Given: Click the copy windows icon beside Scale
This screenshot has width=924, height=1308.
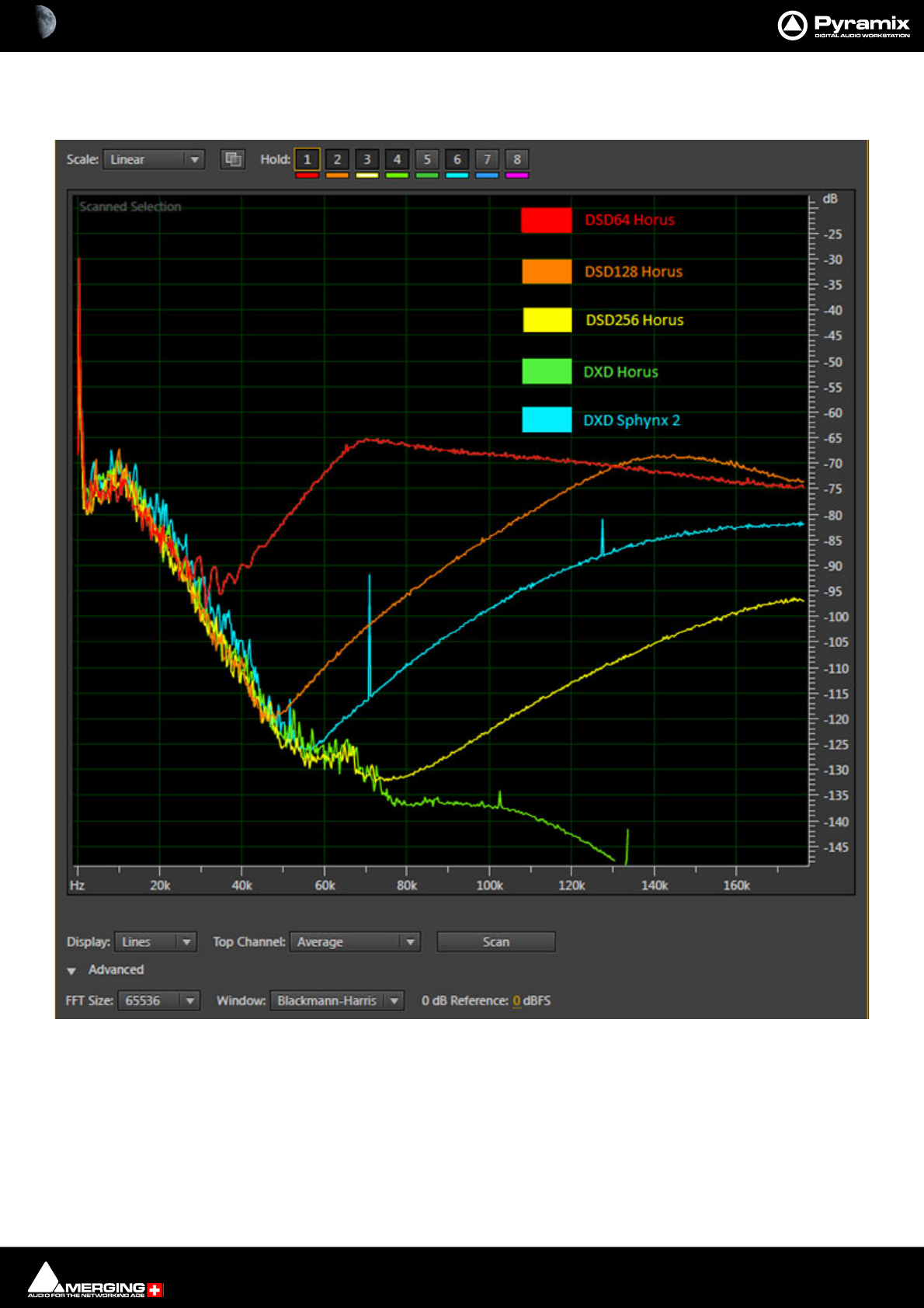Looking at the screenshot, I should [x=233, y=159].
